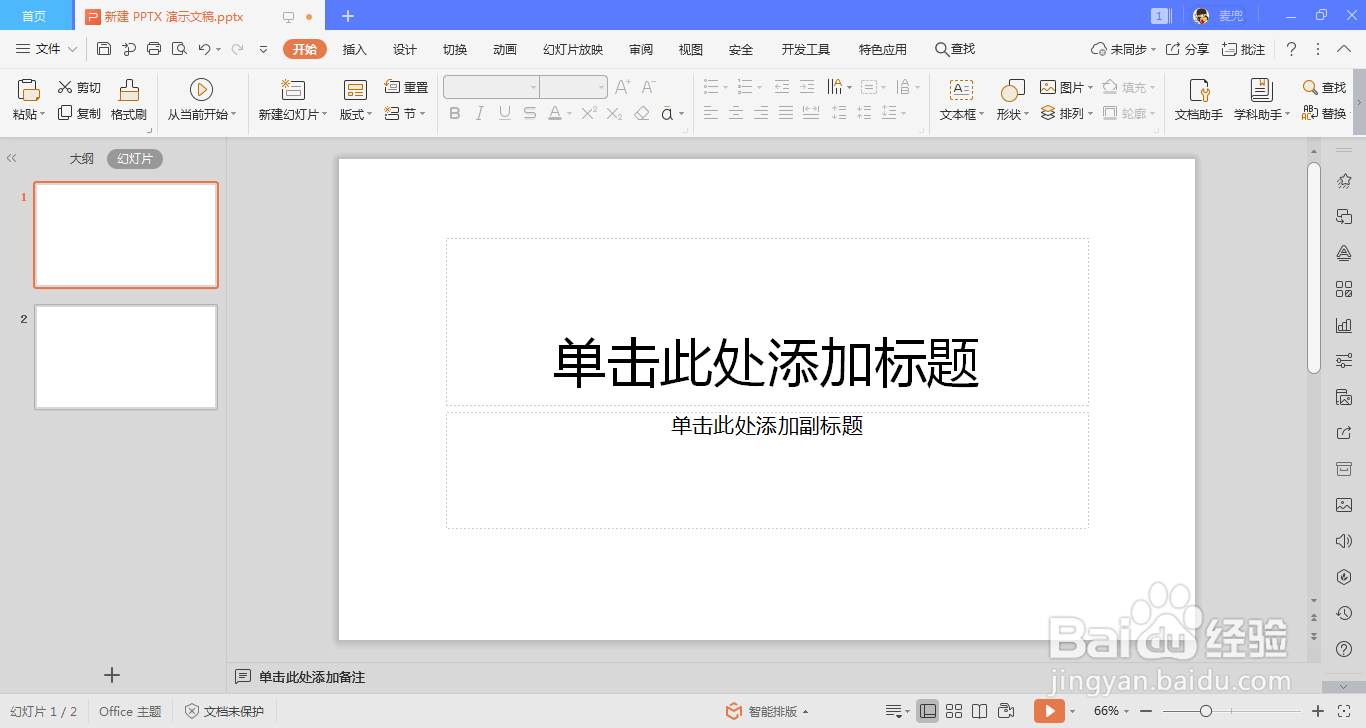Click the clear formatting eraser icon
The height and width of the screenshot is (728, 1366).
[642, 113]
